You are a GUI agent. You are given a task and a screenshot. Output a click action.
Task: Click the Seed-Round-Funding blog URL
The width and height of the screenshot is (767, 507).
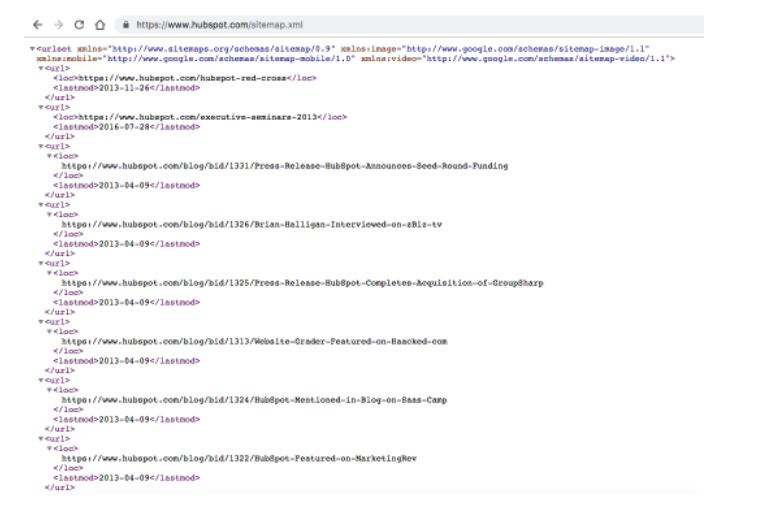[285, 166]
